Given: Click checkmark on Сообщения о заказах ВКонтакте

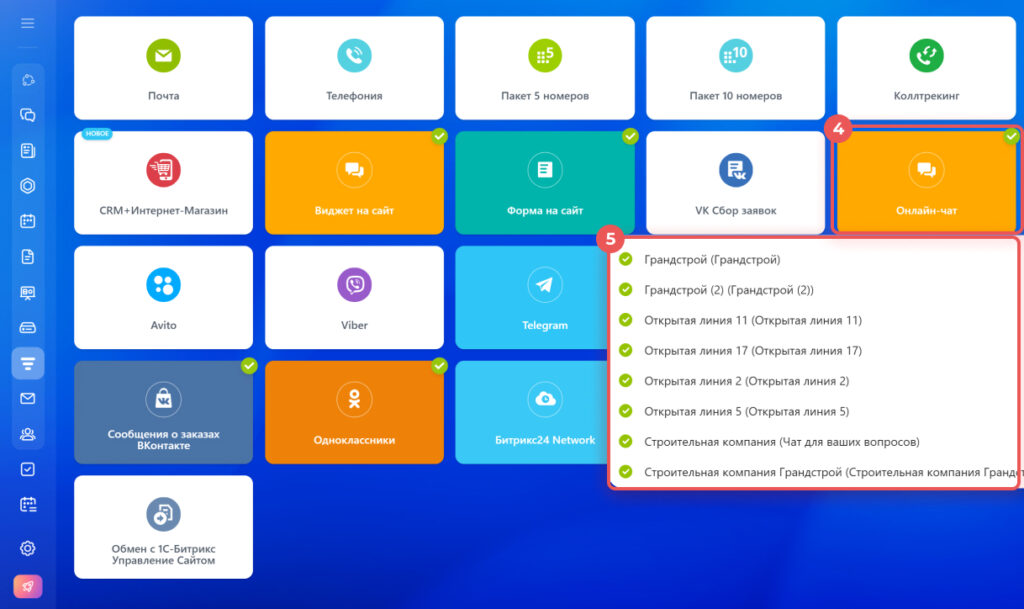Looking at the screenshot, I should click(249, 366).
